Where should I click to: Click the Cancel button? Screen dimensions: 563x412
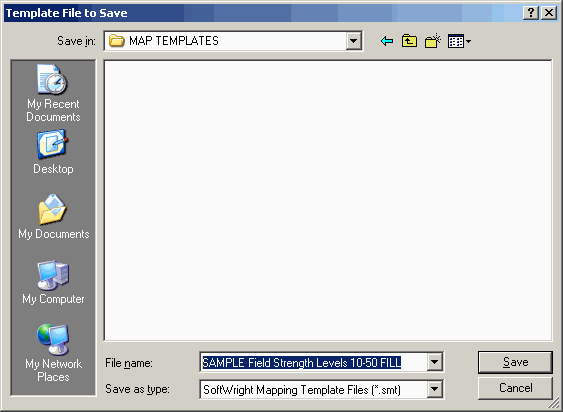click(515, 388)
